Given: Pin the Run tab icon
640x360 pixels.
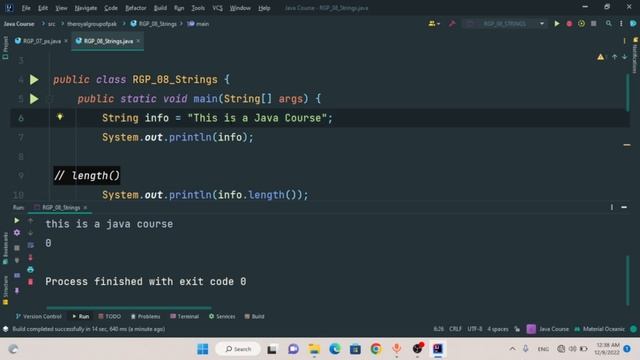Looking at the screenshot, I should 17,291.
